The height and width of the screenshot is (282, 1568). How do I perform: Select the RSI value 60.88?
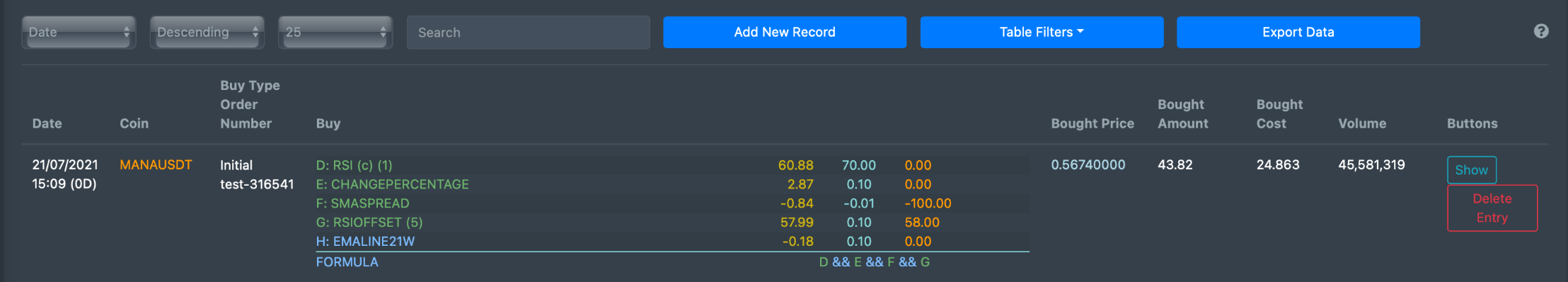796,165
